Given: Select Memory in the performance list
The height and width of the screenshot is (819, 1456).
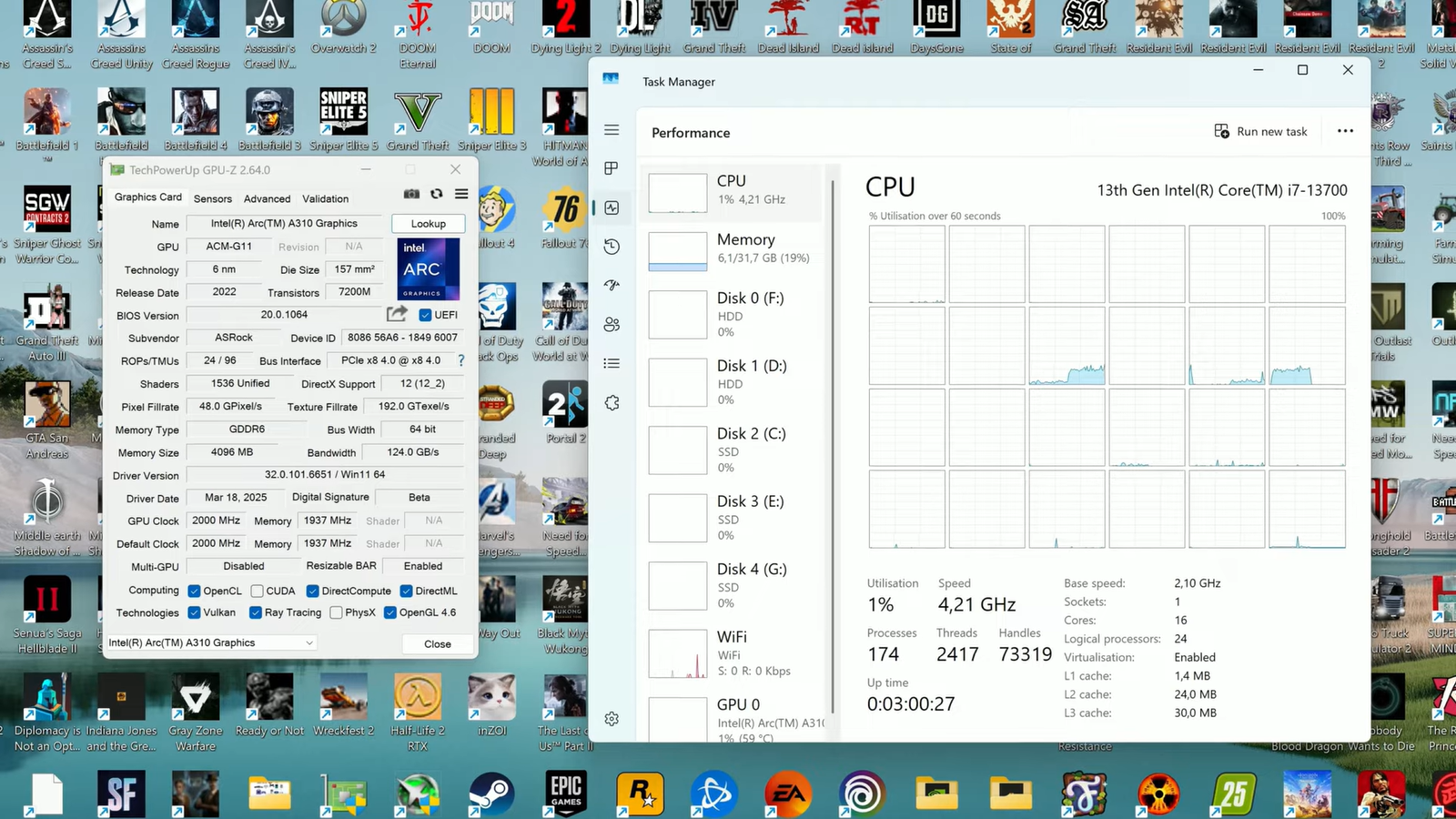Looking at the screenshot, I should point(732,248).
